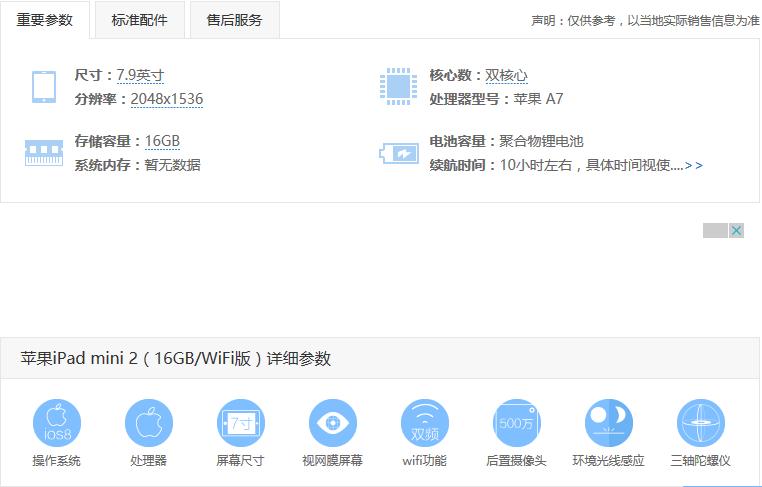Click the 操作系统 label
This screenshot has height=487, width=762.
[56, 460]
